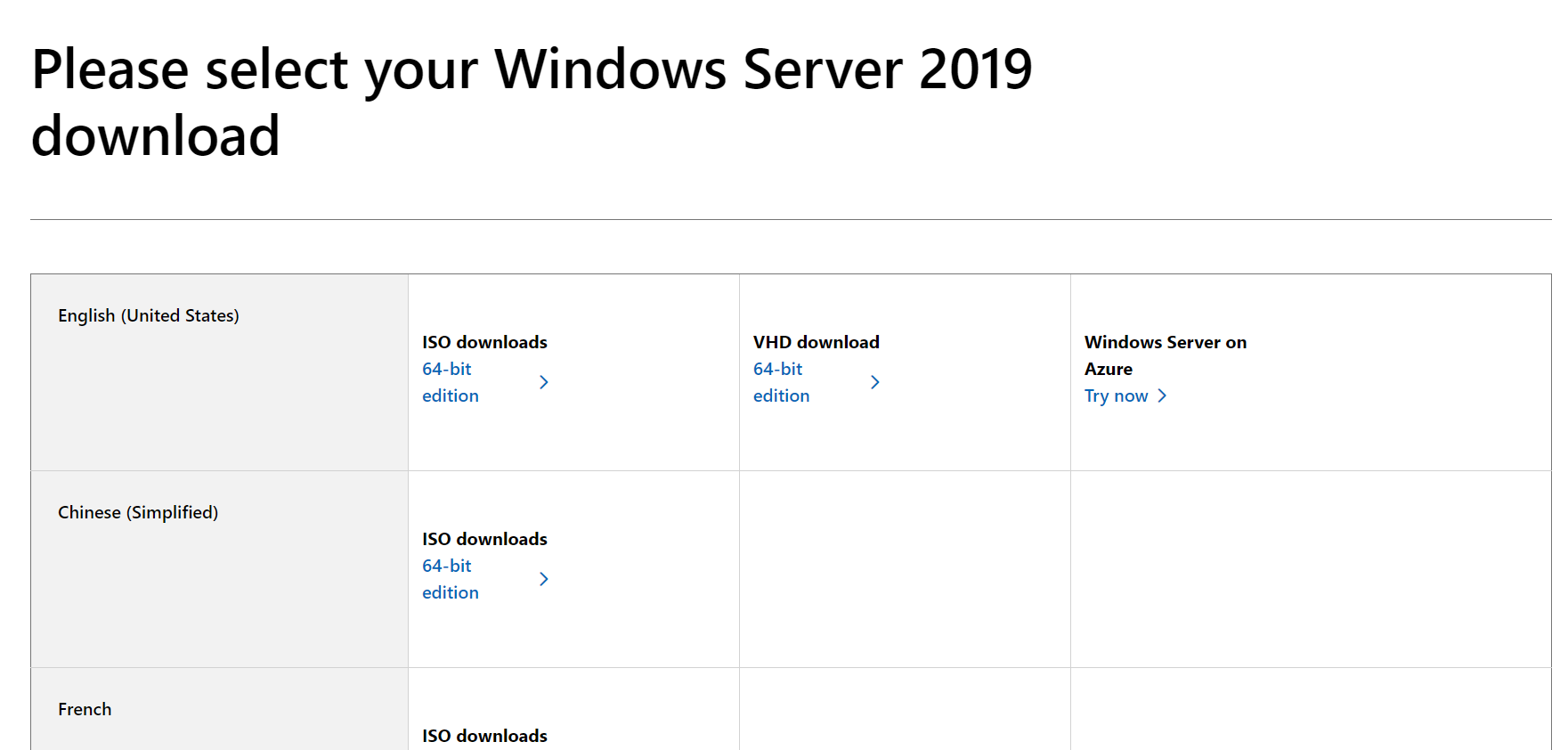Click chevron beside Chinese ISO 64-bit edition

pos(544,579)
